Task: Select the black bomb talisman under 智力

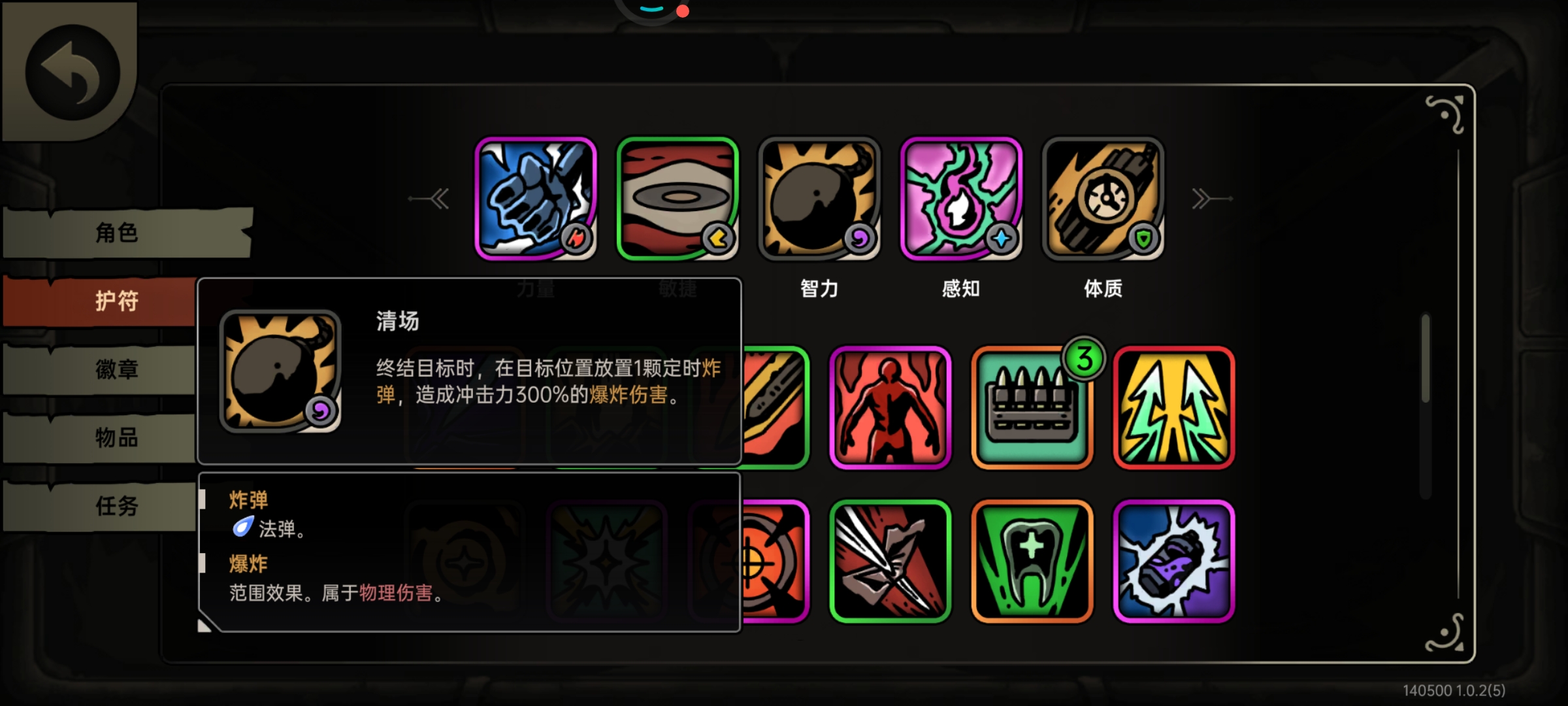Action: 819,198
